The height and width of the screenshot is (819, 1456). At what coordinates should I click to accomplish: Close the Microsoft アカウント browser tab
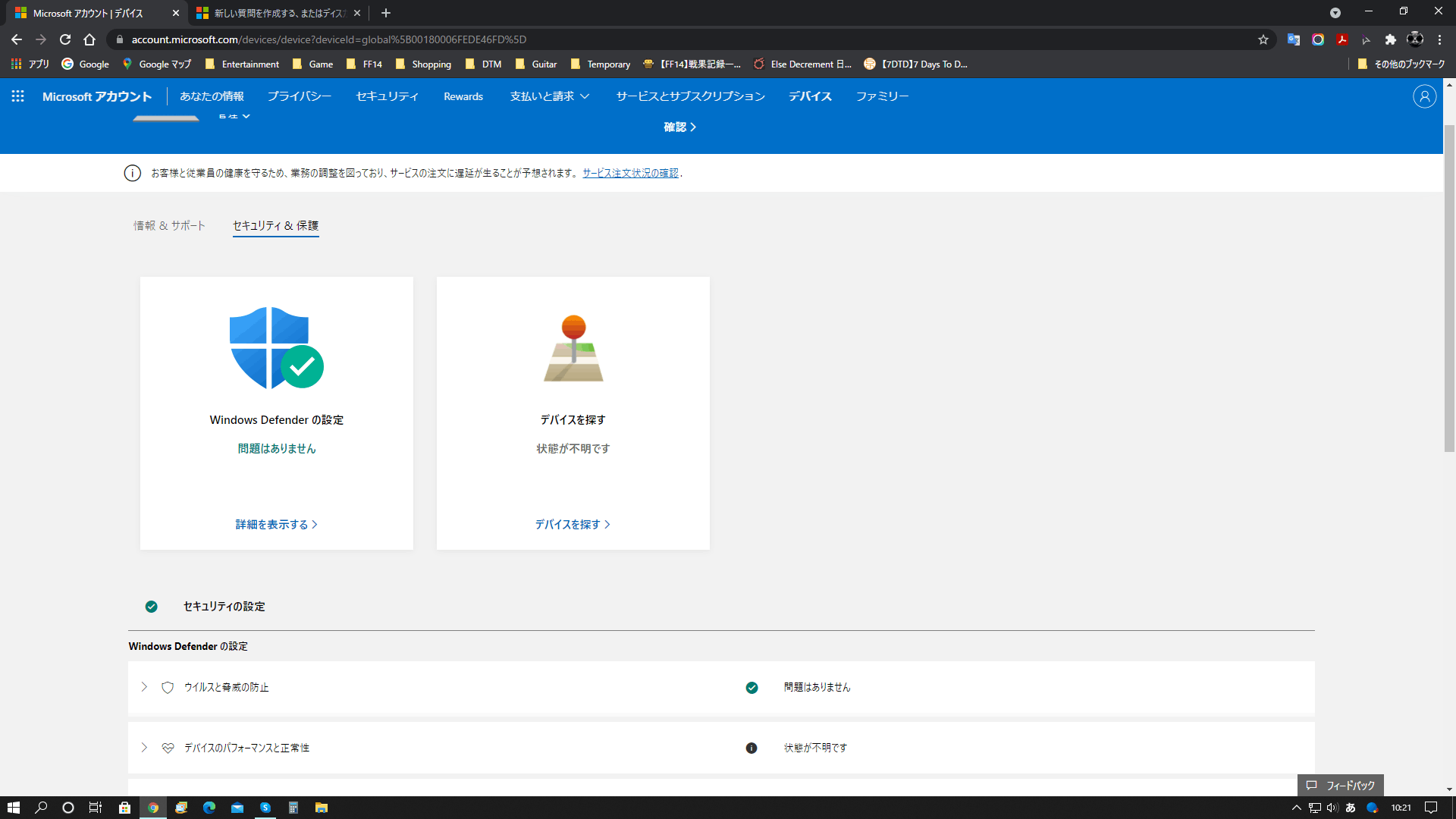[x=176, y=13]
